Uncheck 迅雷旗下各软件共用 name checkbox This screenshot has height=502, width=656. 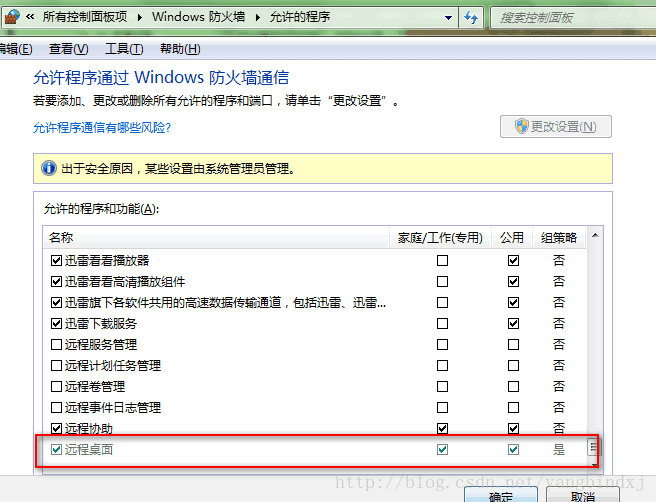coord(56,302)
